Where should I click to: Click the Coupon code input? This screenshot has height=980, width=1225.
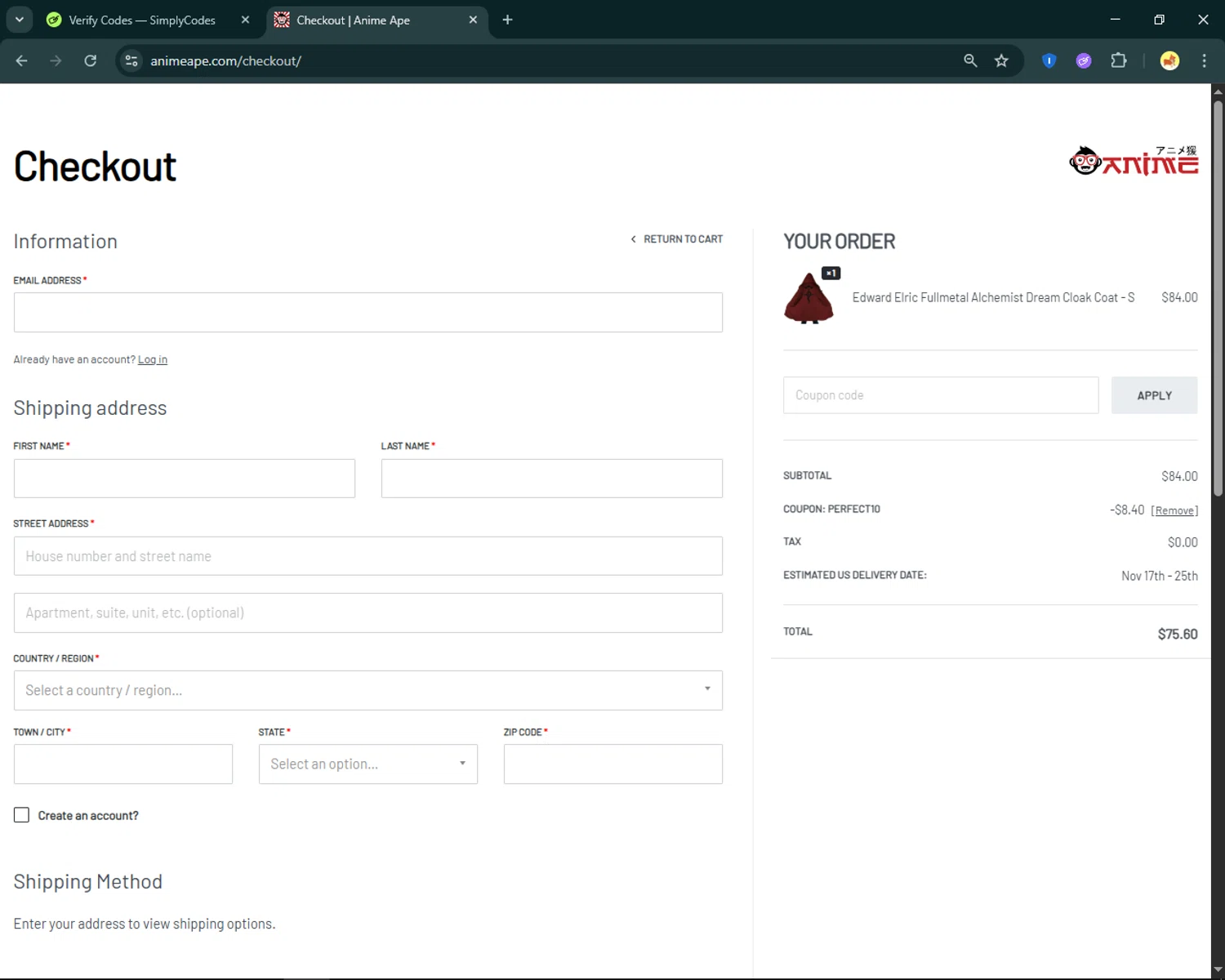pyautogui.click(x=941, y=395)
